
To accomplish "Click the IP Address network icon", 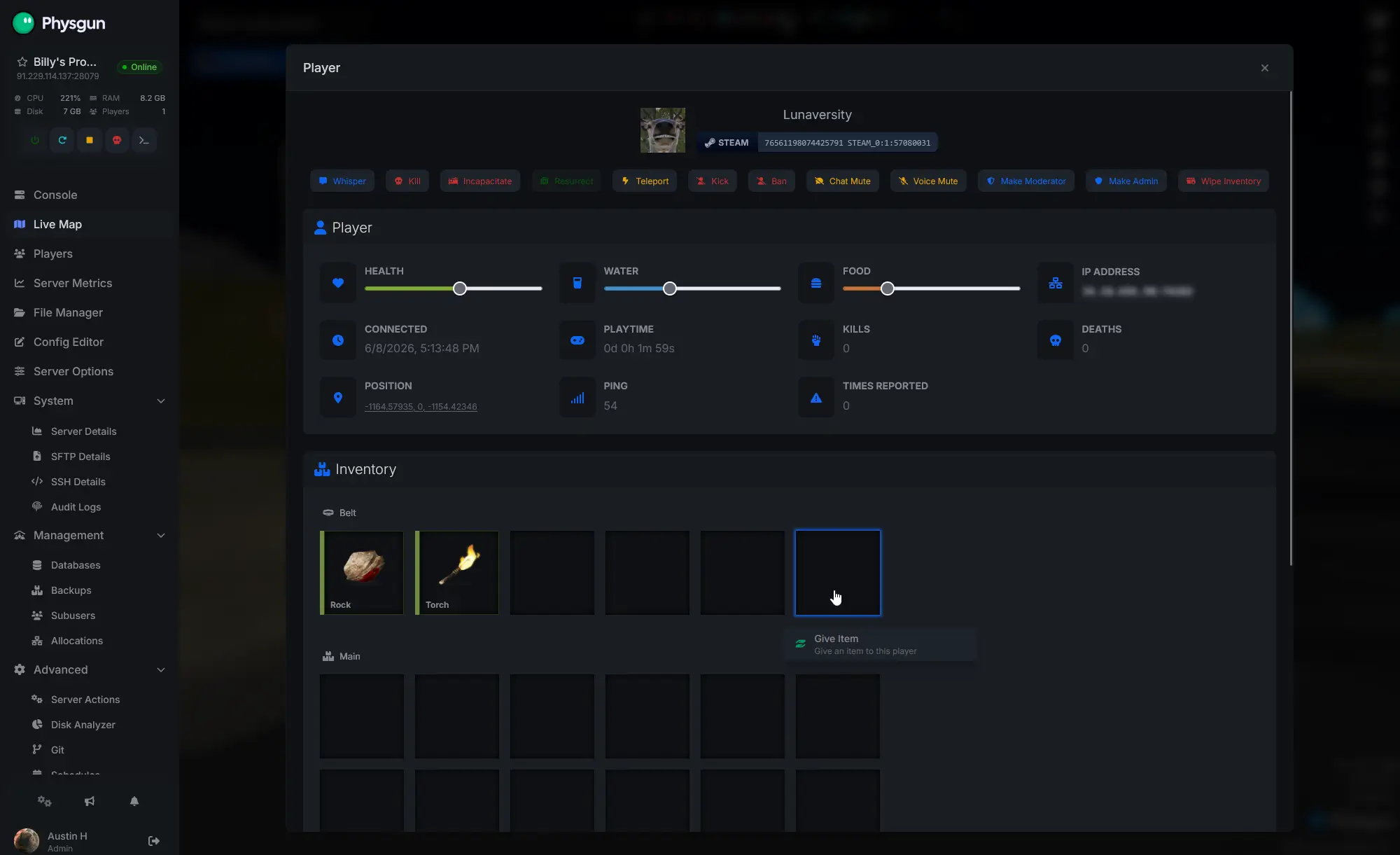I will pos(1056,283).
